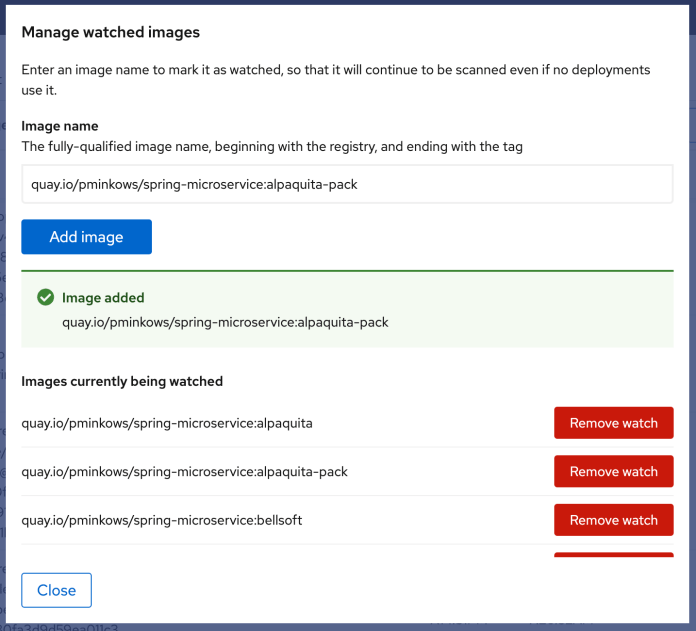
Task: Click the fully-qualified image name helper text
Action: click(x=272, y=147)
